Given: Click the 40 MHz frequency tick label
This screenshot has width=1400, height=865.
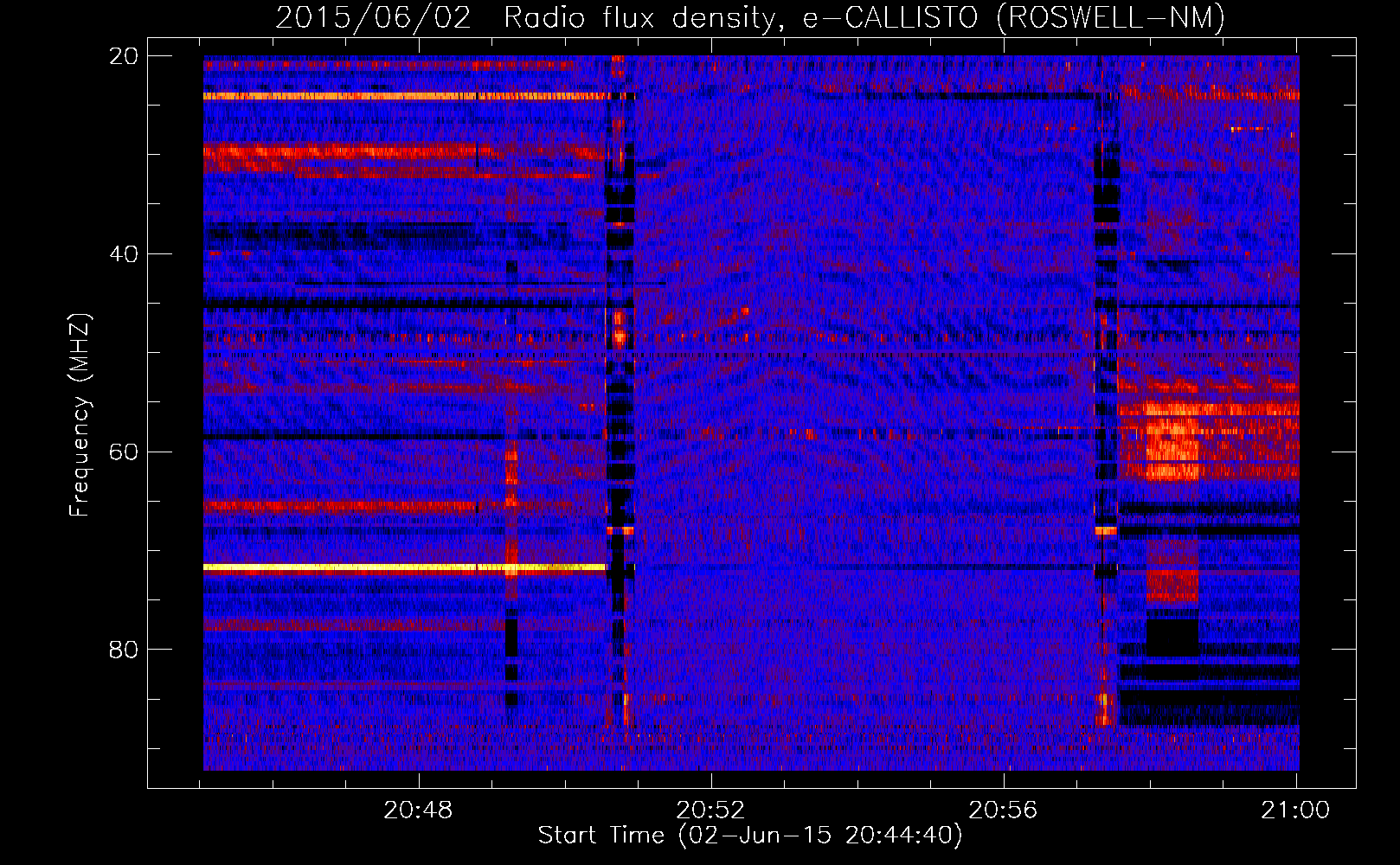Looking at the screenshot, I should click(x=124, y=254).
